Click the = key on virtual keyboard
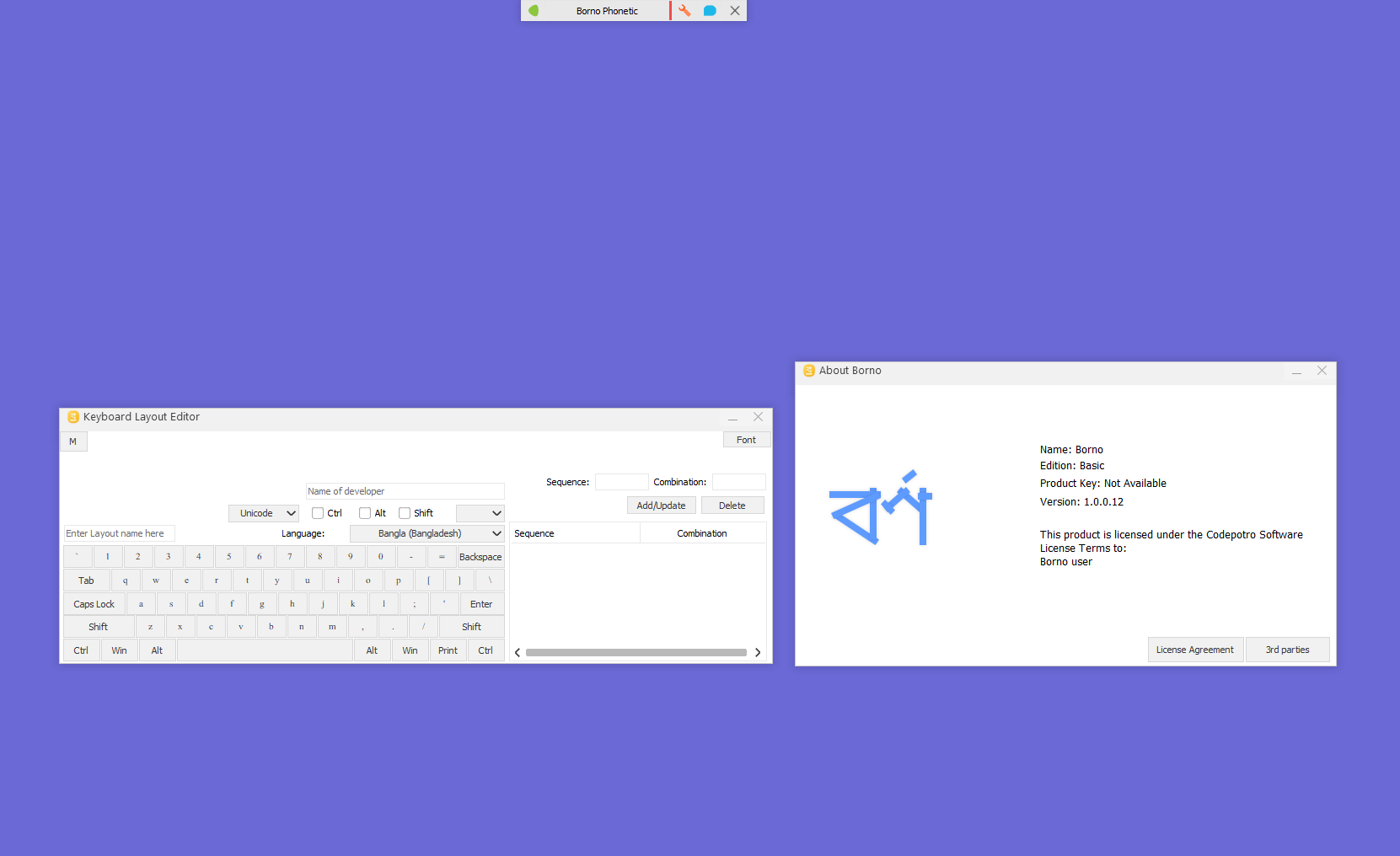The width and height of the screenshot is (1400, 856). pos(442,557)
